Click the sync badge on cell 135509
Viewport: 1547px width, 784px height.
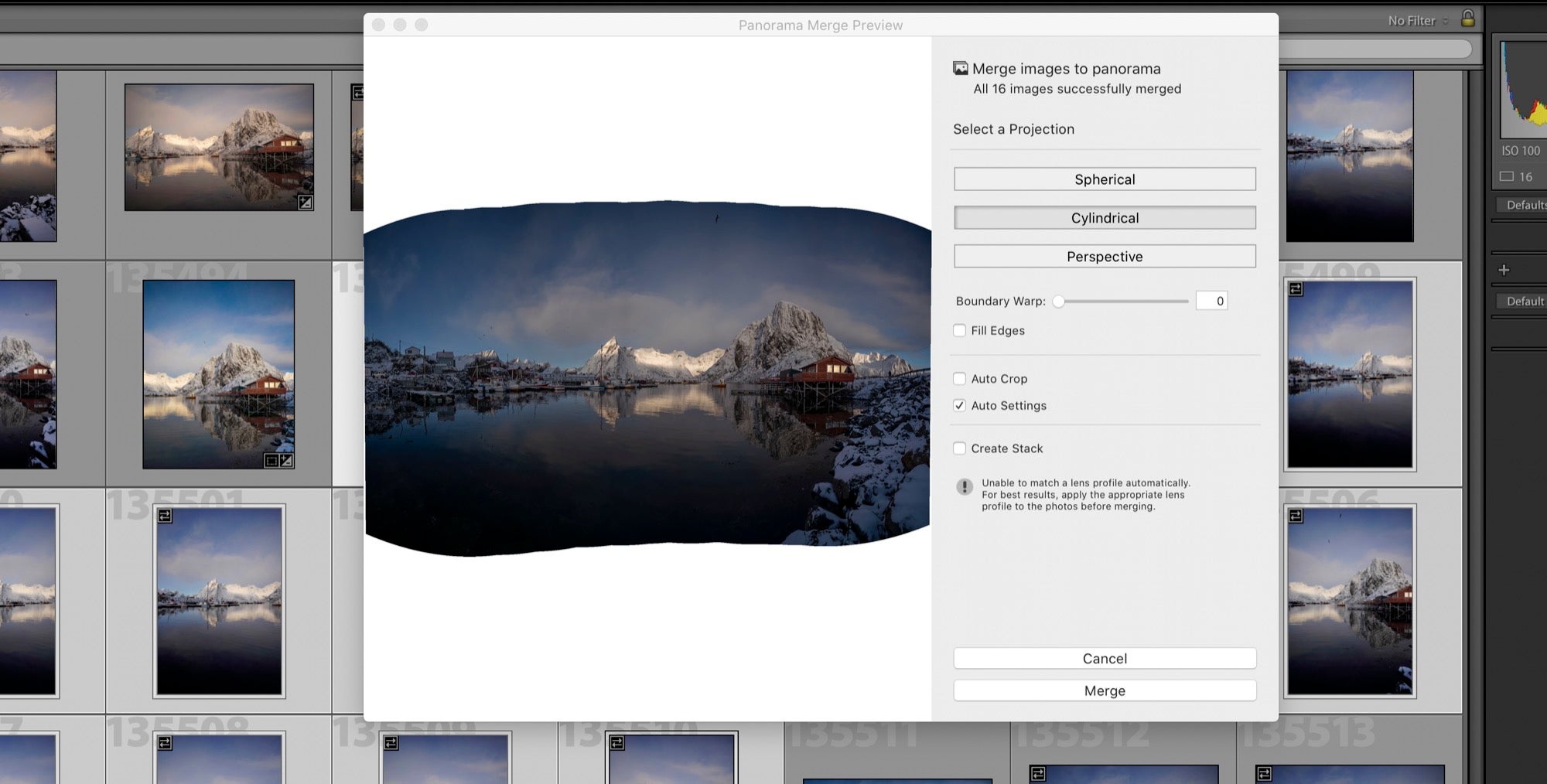391,742
